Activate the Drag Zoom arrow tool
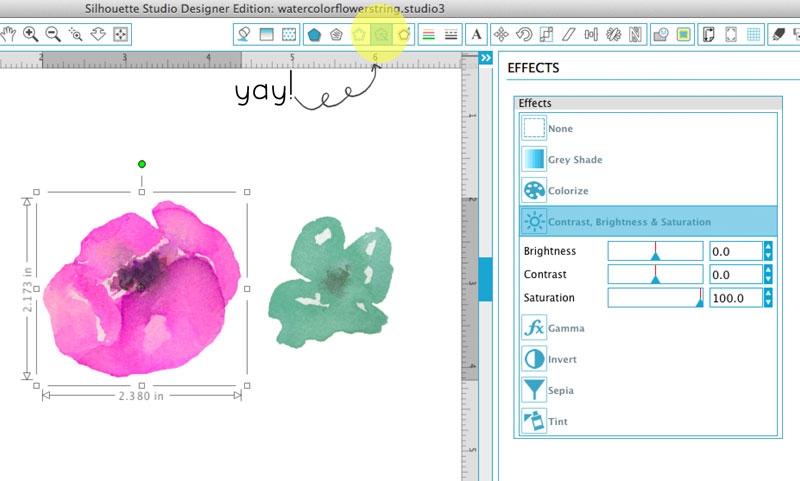The width and height of the screenshot is (800, 481). pyautogui.click(x=98, y=34)
